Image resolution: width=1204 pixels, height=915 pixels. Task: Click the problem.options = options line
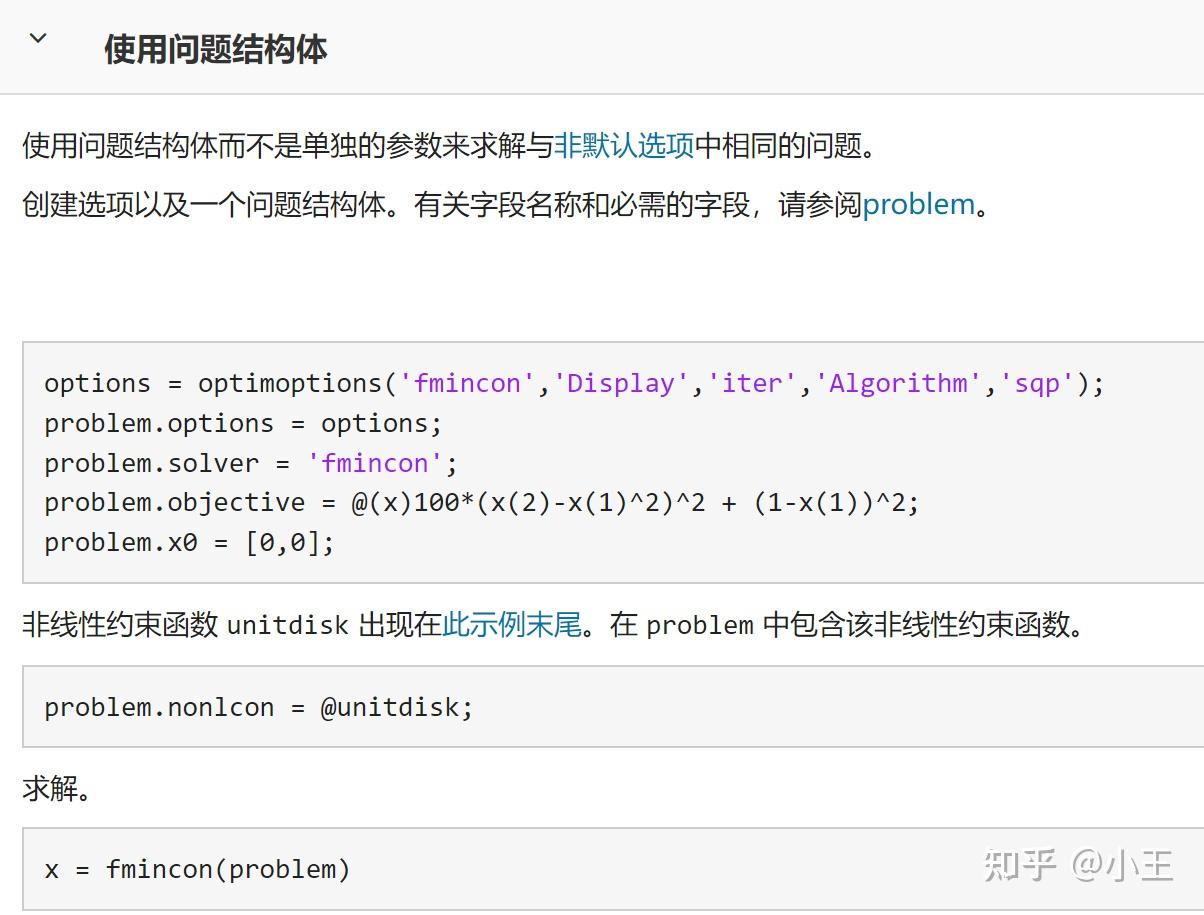click(x=242, y=423)
